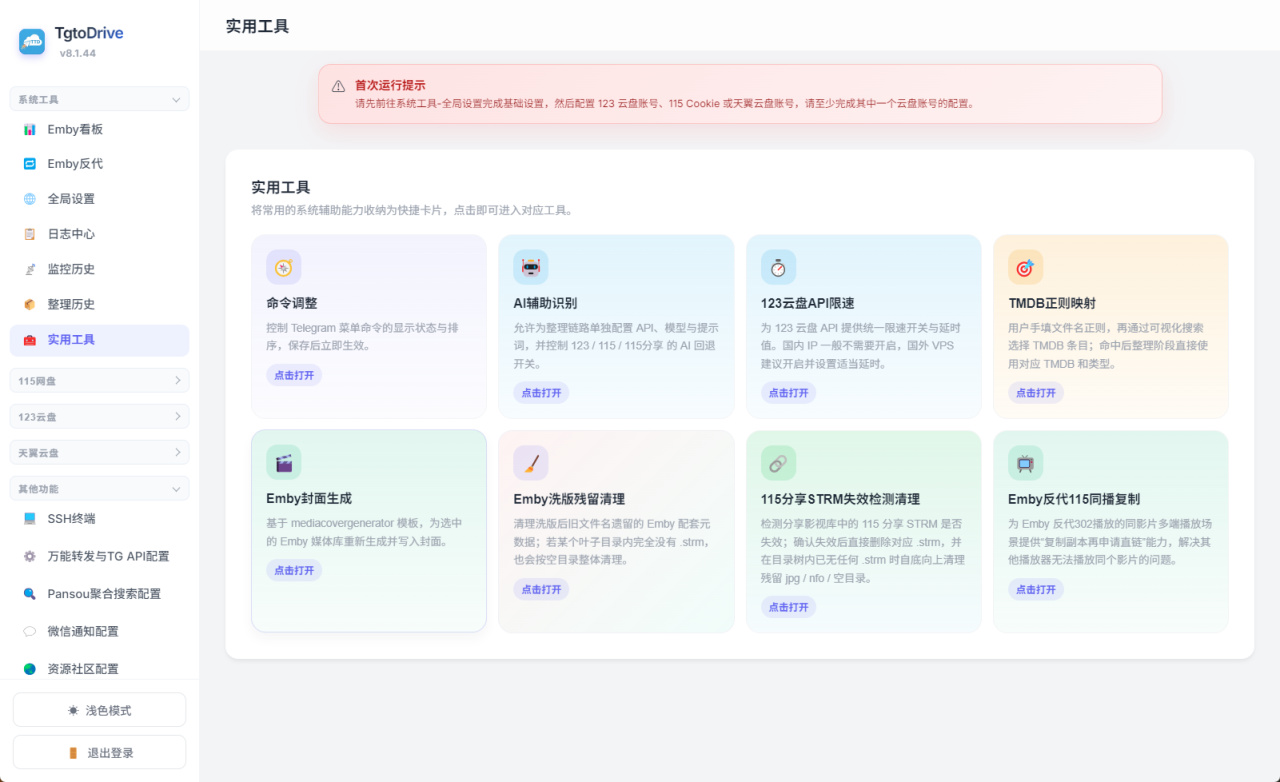Go to 全局设置 in the sidebar
Screen dimensions: 1280x782
coord(99,199)
